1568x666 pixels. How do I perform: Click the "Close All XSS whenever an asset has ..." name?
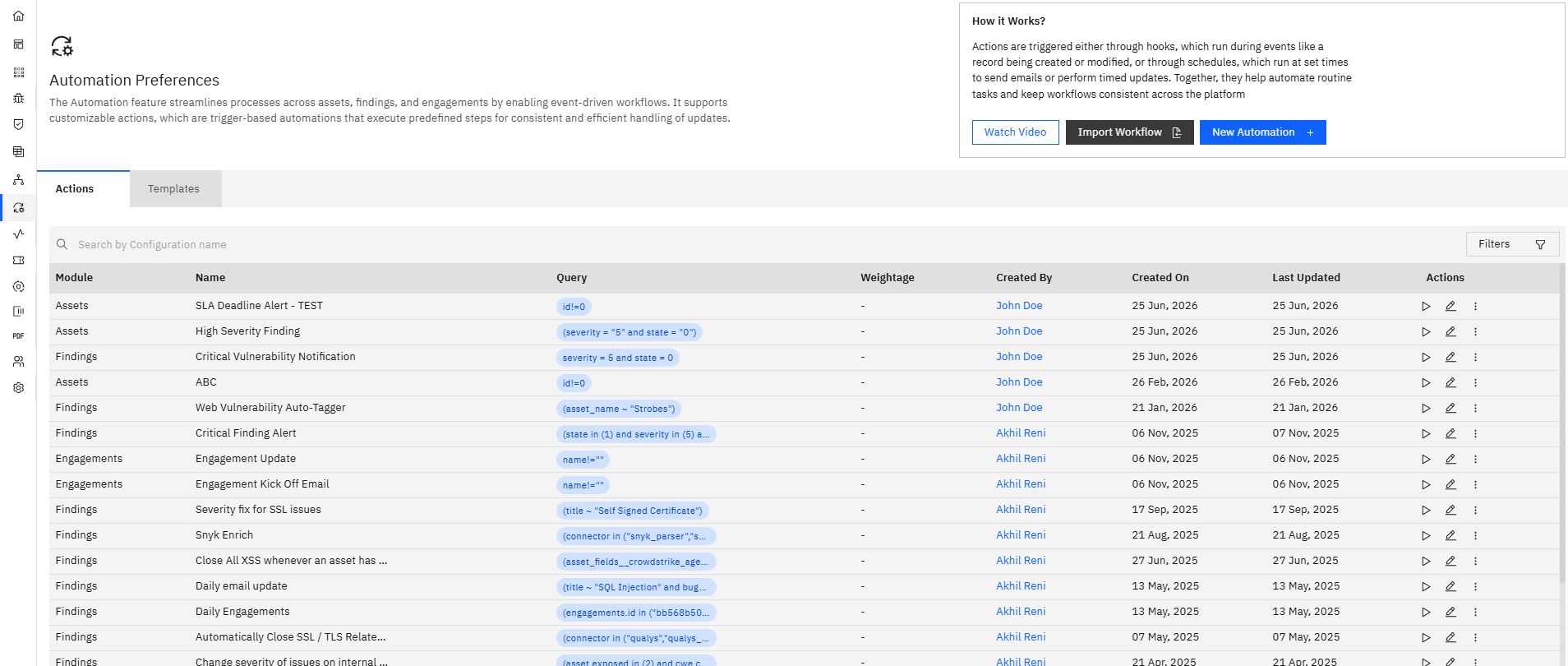291,561
